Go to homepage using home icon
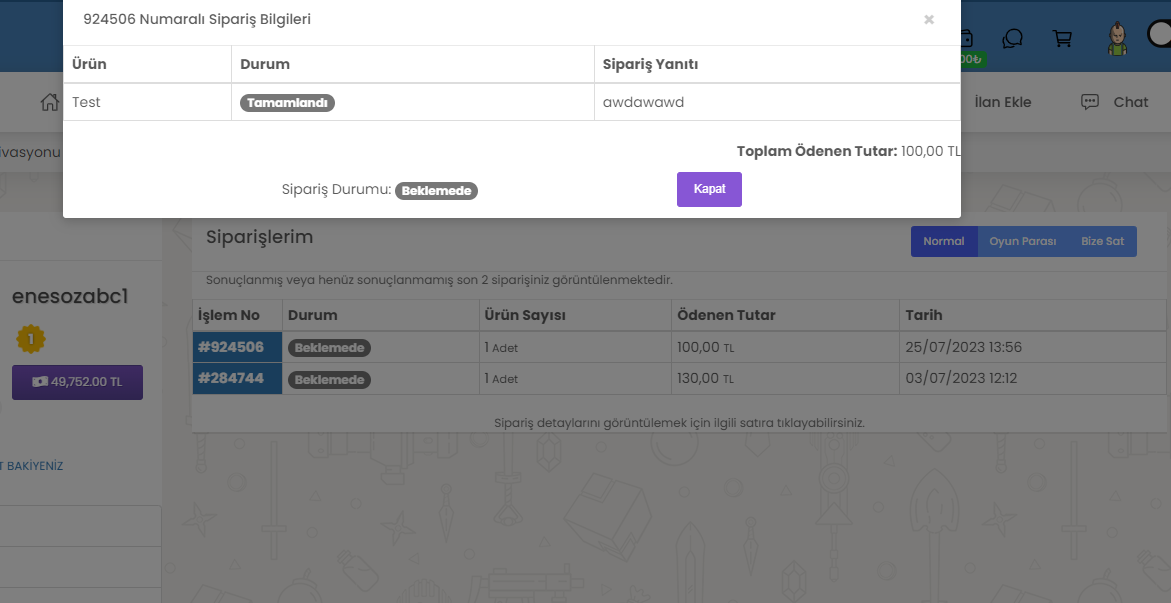1171x603 pixels. point(49,102)
